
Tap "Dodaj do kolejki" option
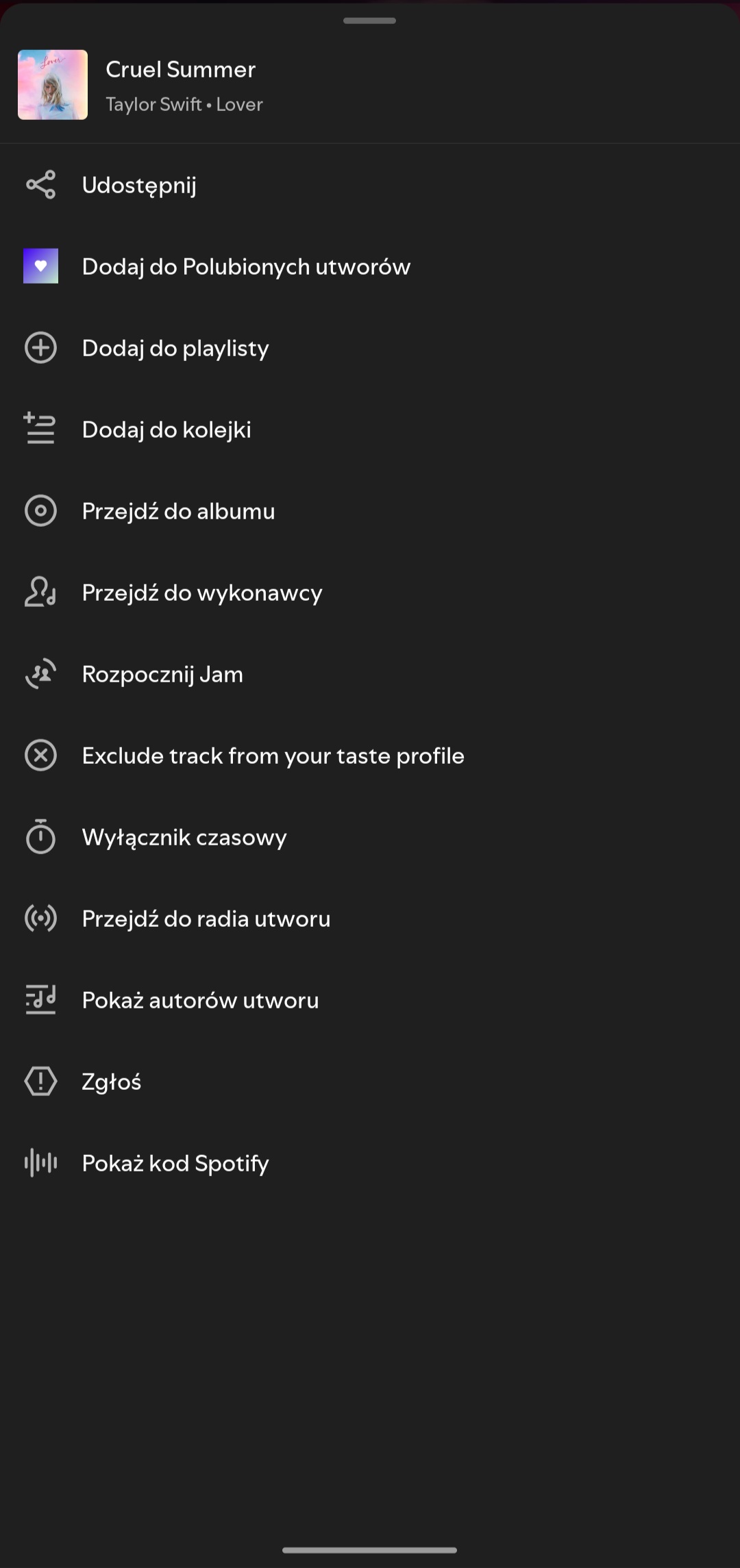click(x=166, y=430)
